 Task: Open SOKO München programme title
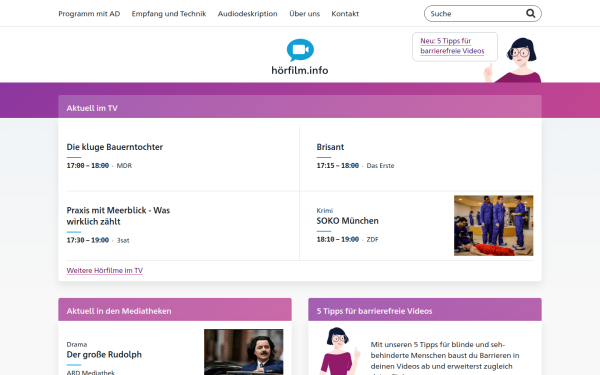point(347,221)
